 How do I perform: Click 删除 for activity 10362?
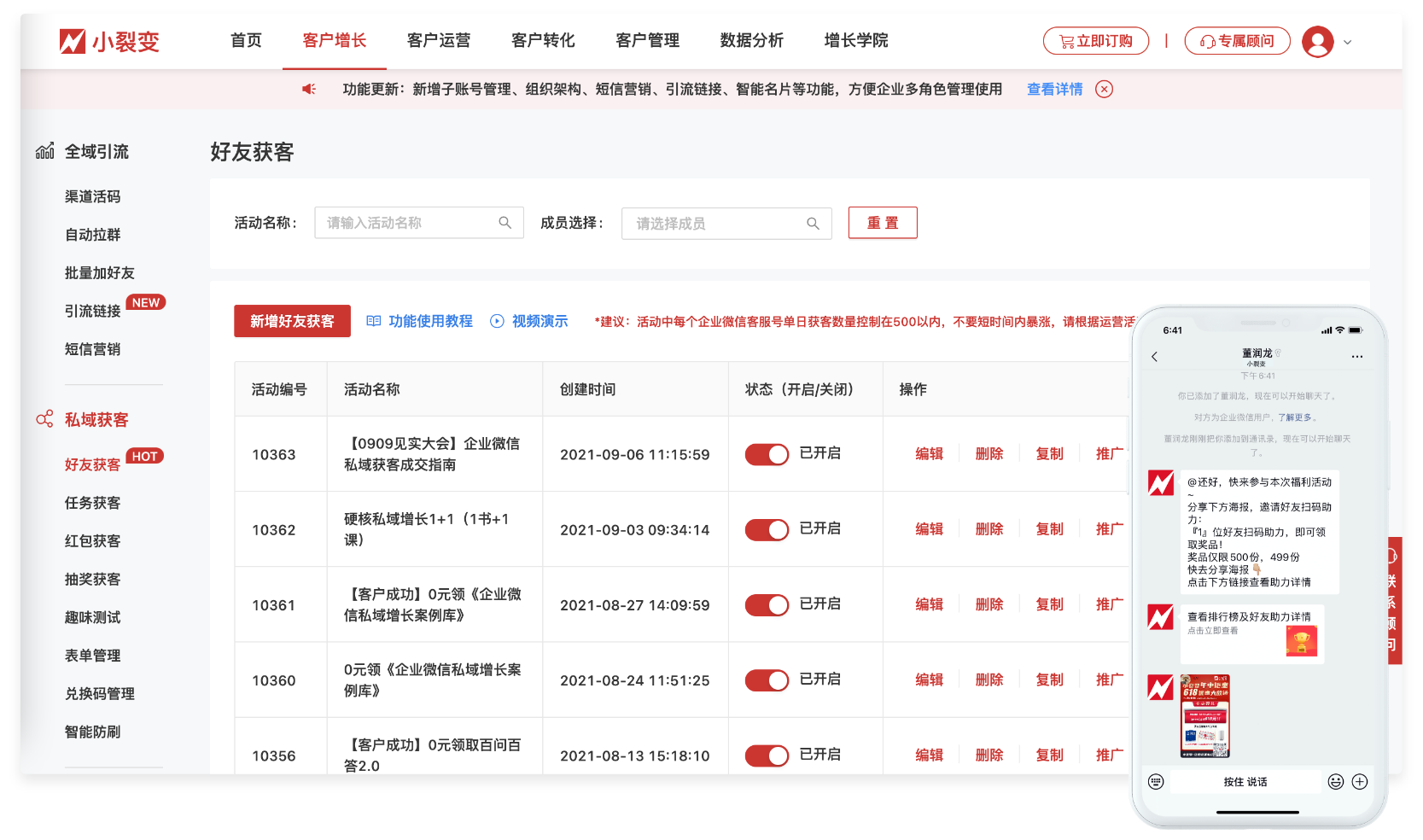tap(989, 529)
